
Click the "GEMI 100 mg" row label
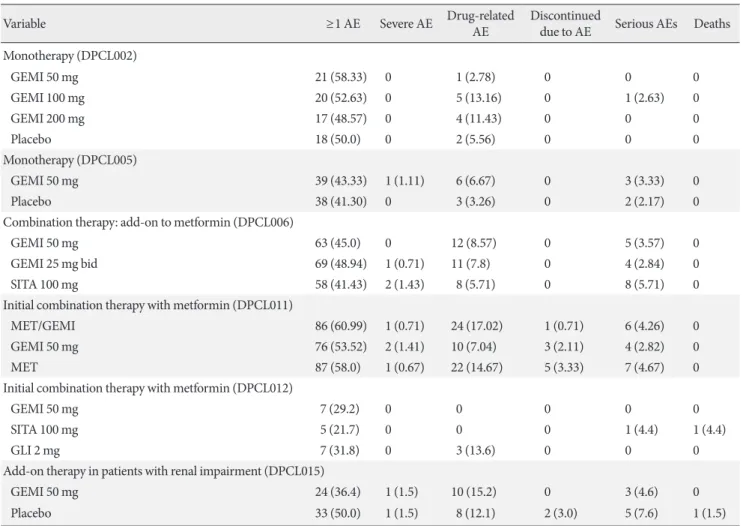[x=47, y=98]
